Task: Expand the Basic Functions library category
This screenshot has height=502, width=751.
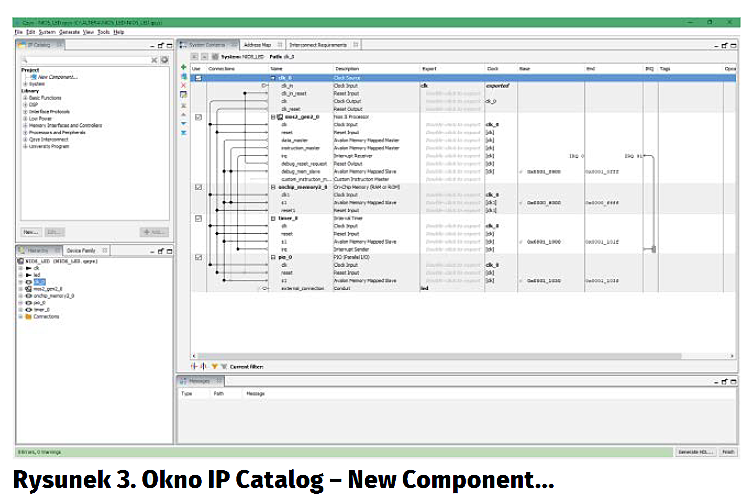Action: (x=24, y=98)
